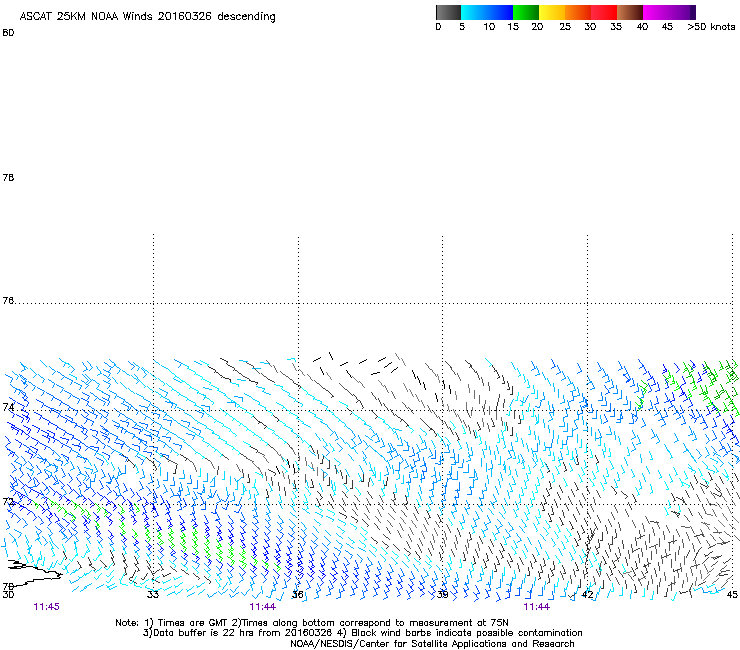740x650 pixels.
Task: Click the NOAA/NESDIS Center for Satellite Applications credit
Action: [x=432, y=644]
